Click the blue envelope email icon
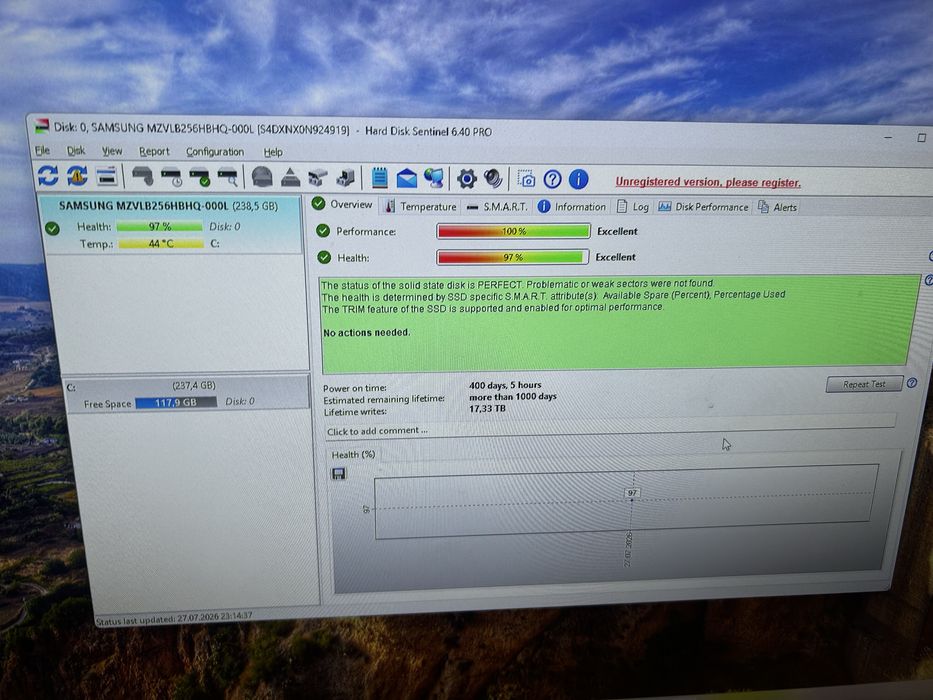Screen dimensions: 933x700 coord(407,178)
